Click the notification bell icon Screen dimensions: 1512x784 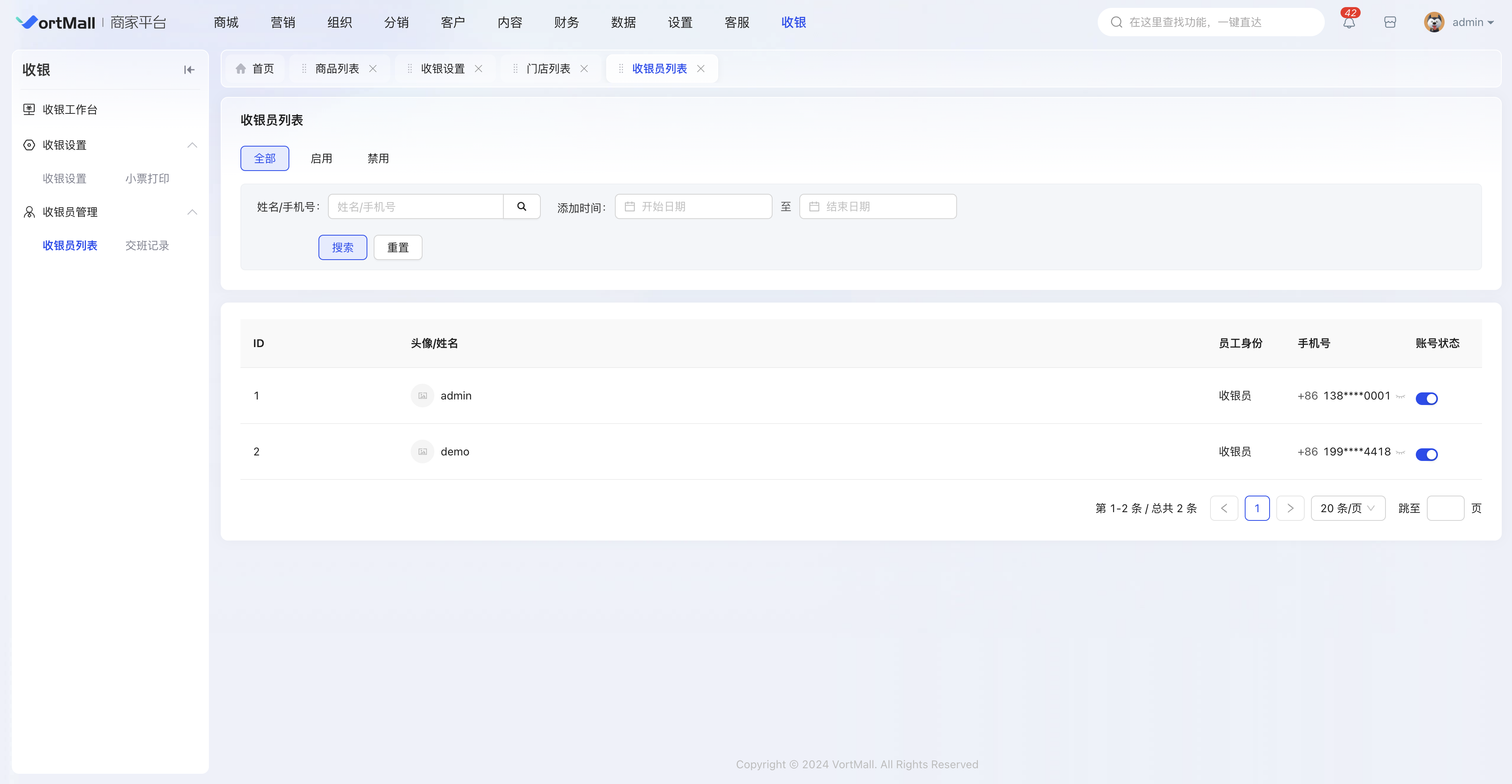[1349, 22]
